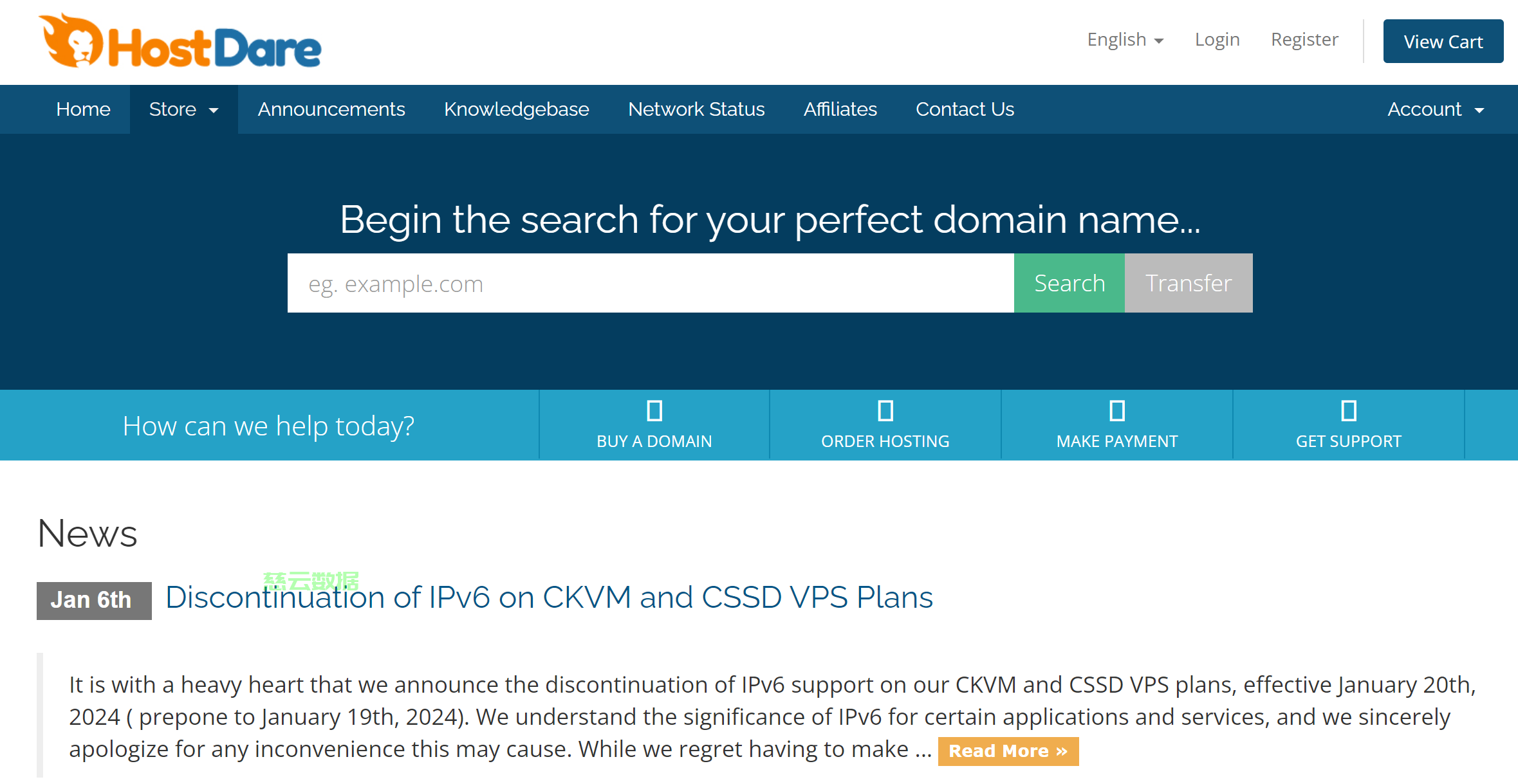The height and width of the screenshot is (784, 1518).
Task: Click the Affiliates navigation link
Action: (840, 109)
